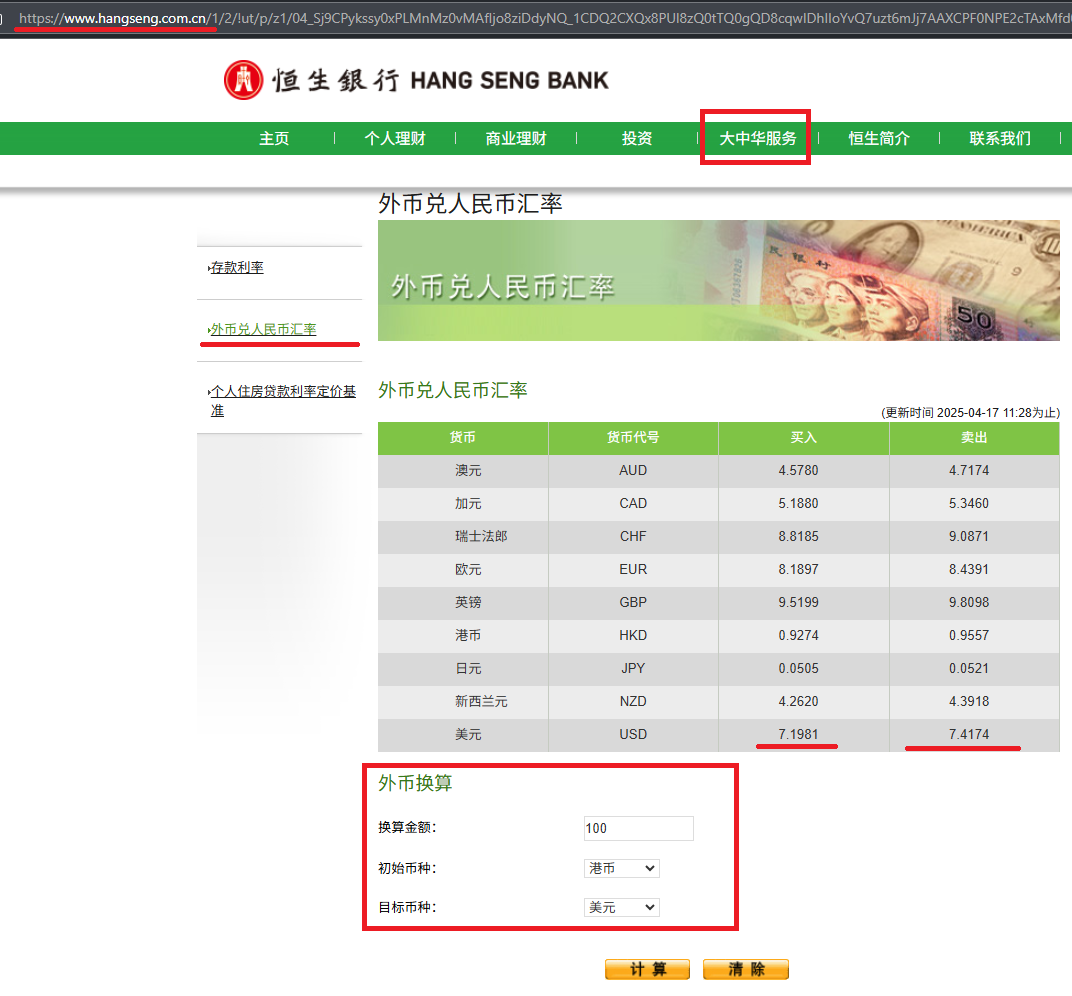Open the 大中华服务 navigation tab
1072x996 pixels.
coord(758,139)
